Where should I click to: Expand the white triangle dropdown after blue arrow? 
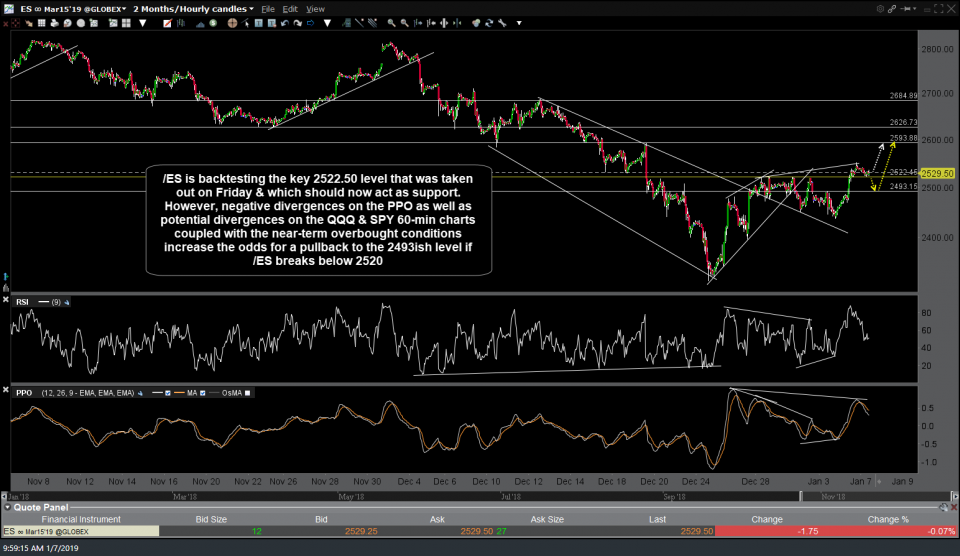tap(328, 23)
